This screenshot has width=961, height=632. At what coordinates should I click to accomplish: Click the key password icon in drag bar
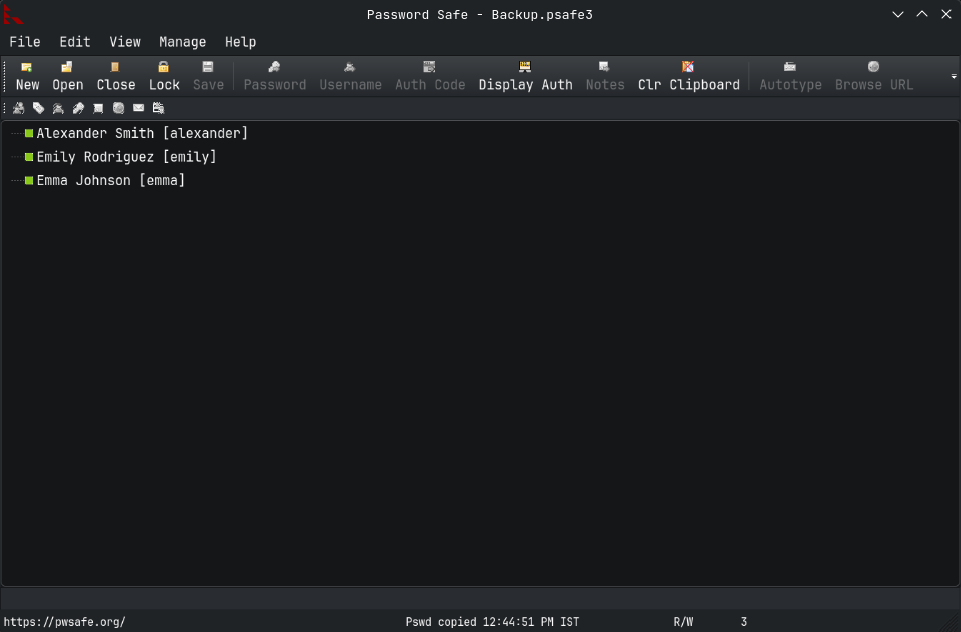(x=78, y=108)
